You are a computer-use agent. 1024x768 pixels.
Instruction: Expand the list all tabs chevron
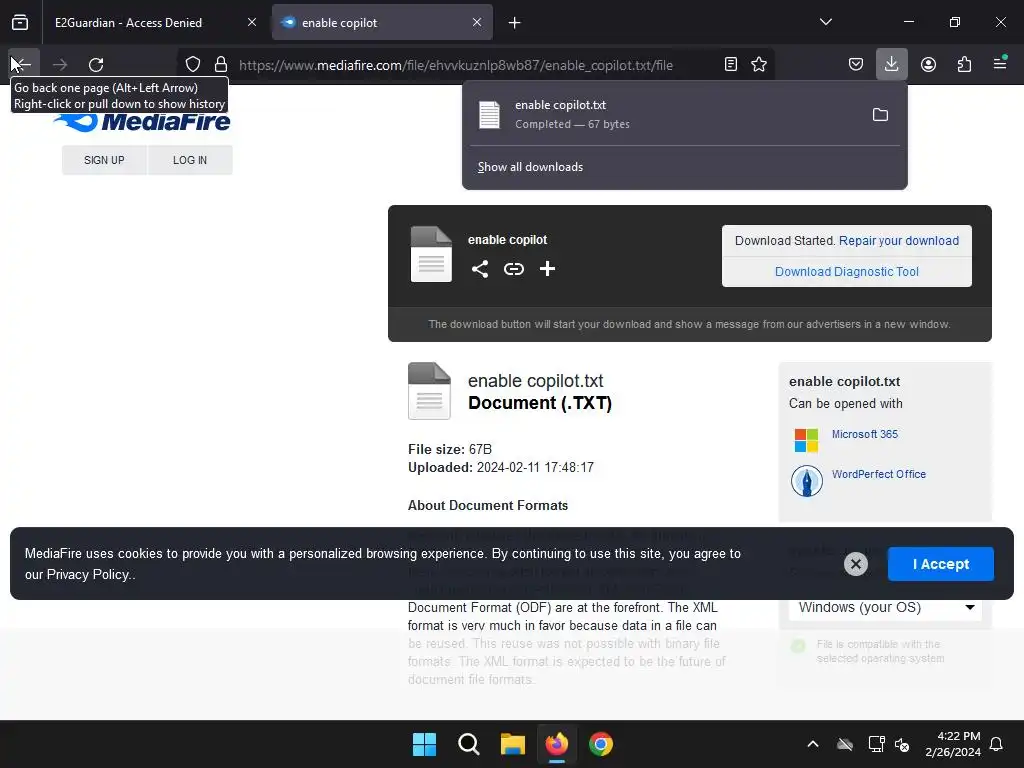click(825, 22)
